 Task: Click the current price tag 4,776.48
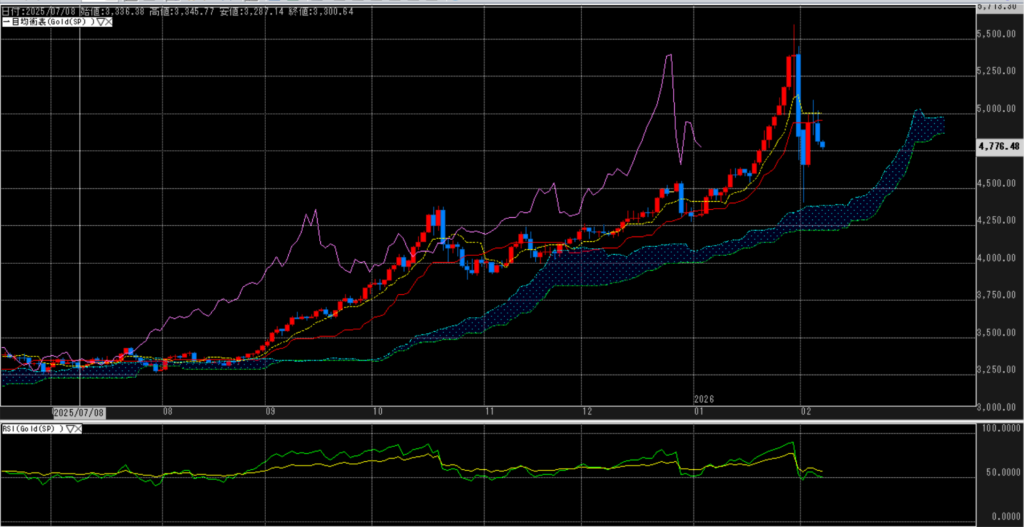click(1000, 146)
